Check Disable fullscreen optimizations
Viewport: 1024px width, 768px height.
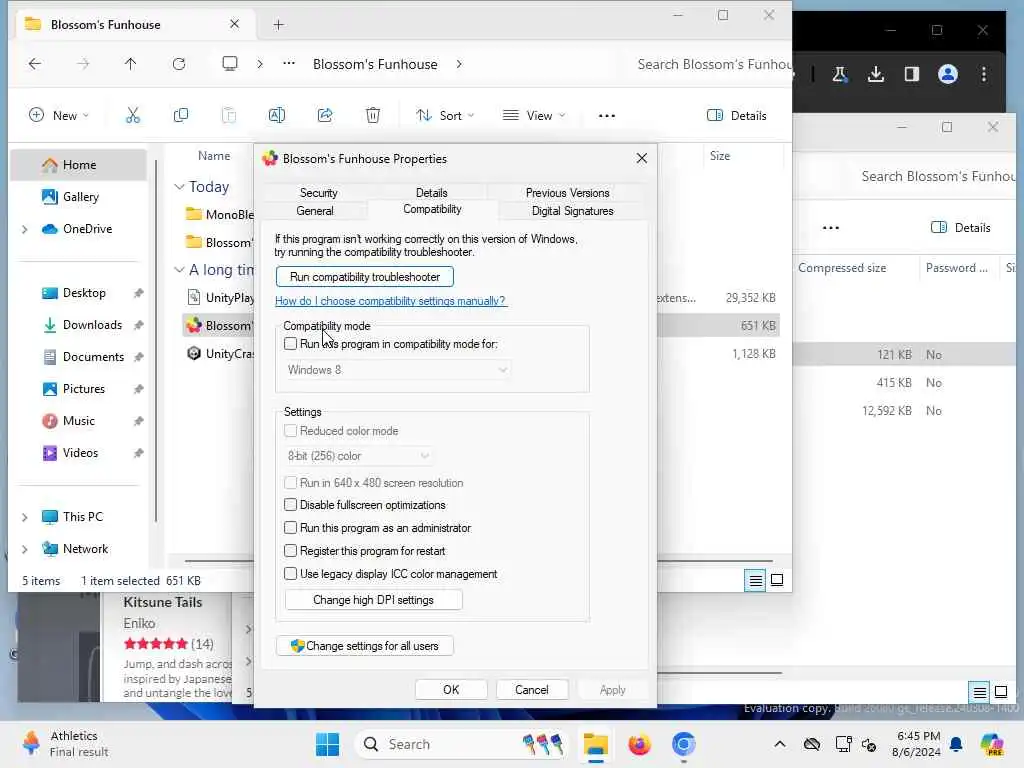291,505
